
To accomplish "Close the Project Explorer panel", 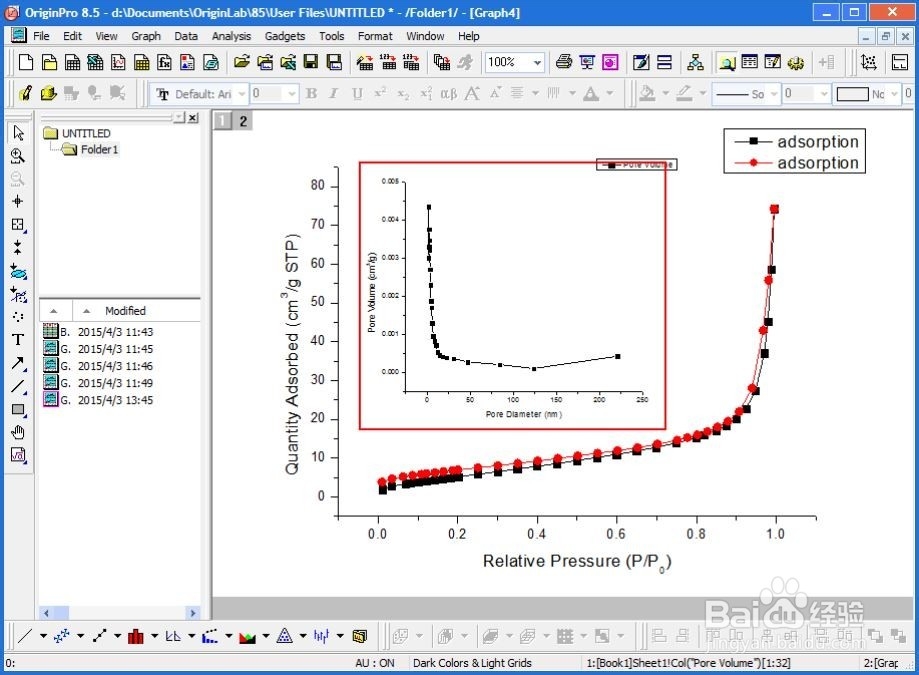I will [x=193, y=118].
